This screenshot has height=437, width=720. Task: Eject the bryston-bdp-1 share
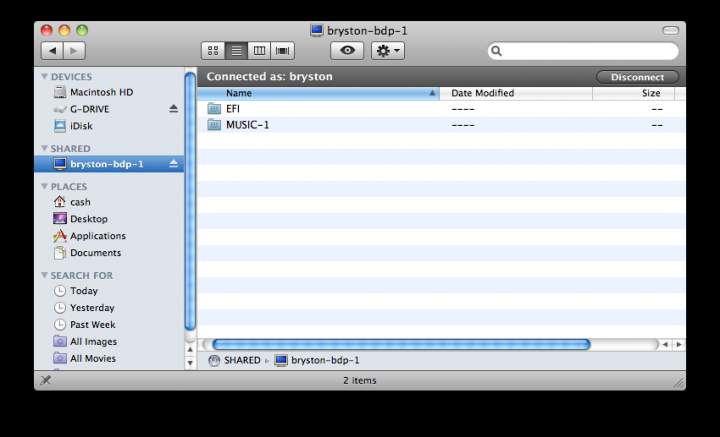[173, 164]
